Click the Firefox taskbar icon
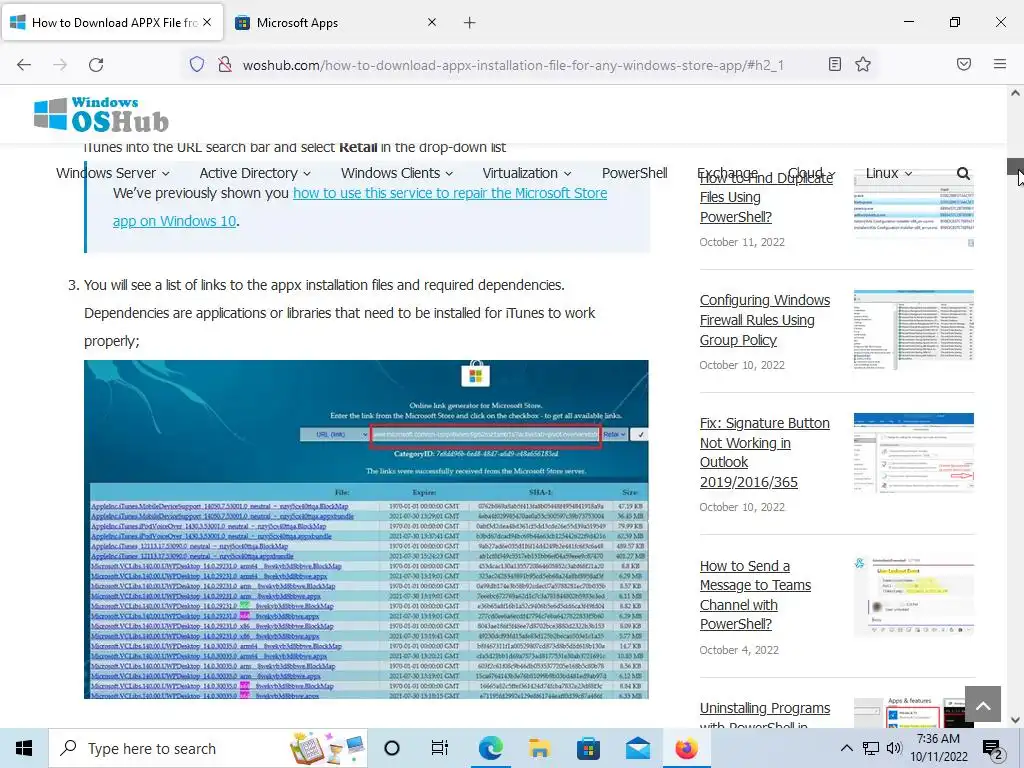The image size is (1024, 768). pyautogui.click(x=686, y=748)
